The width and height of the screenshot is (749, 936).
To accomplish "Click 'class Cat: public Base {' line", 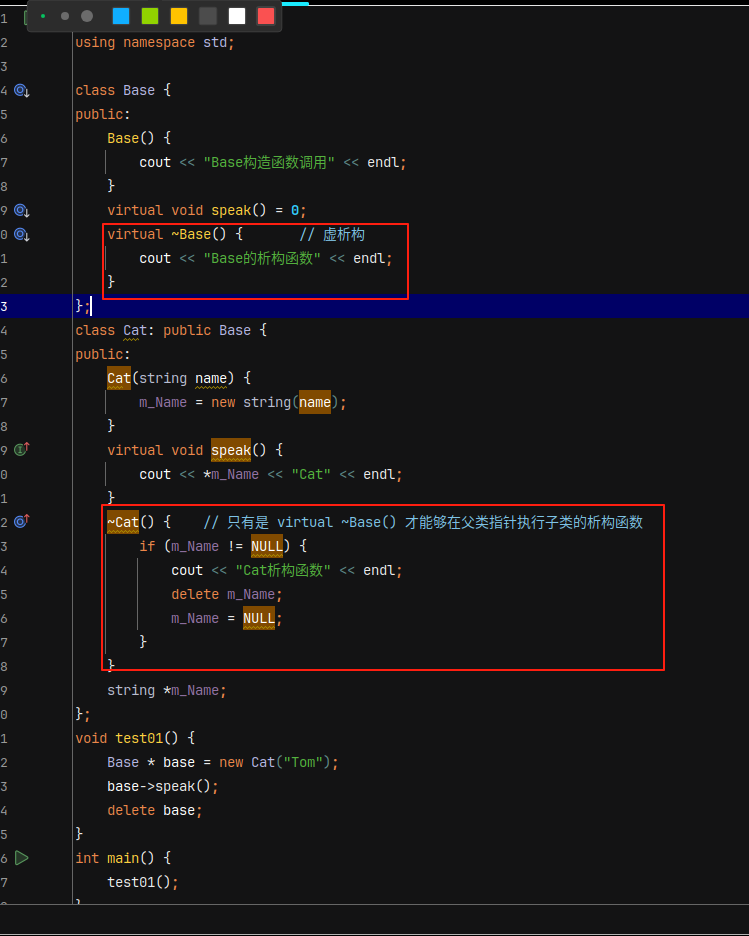I will 171,330.
